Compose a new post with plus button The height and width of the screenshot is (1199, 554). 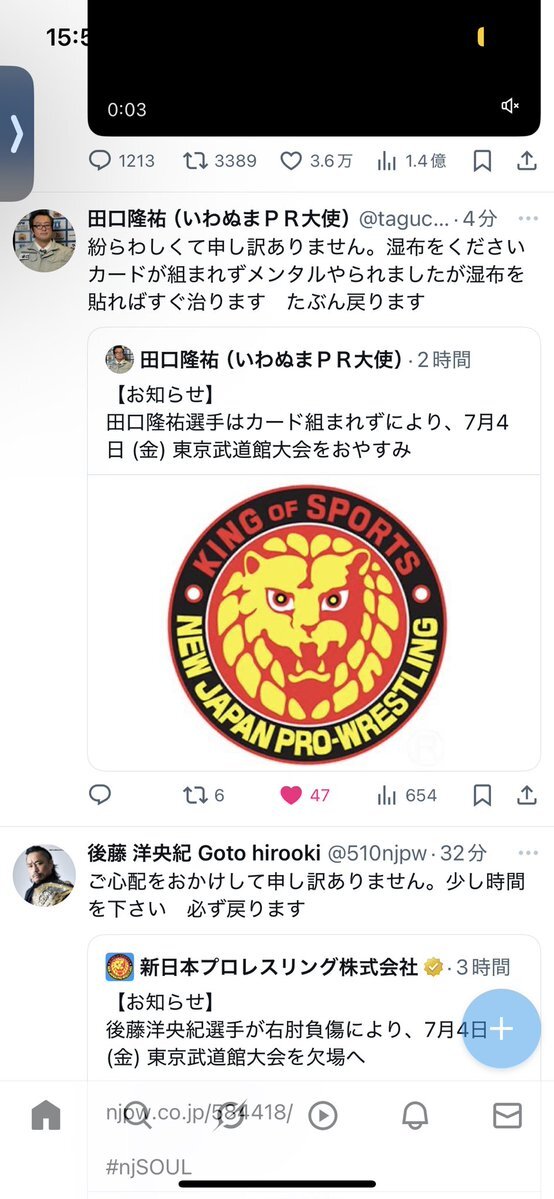tap(501, 1028)
